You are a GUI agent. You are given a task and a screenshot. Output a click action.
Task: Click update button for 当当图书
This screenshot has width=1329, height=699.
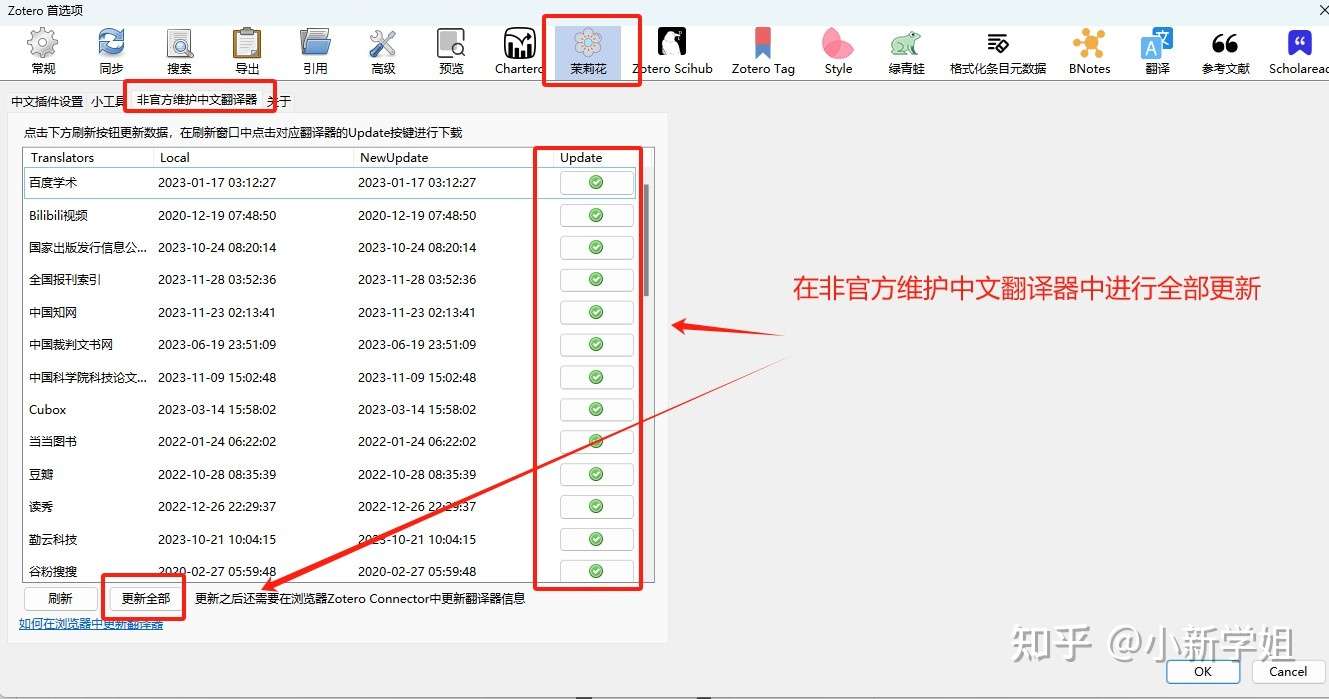[596, 442]
